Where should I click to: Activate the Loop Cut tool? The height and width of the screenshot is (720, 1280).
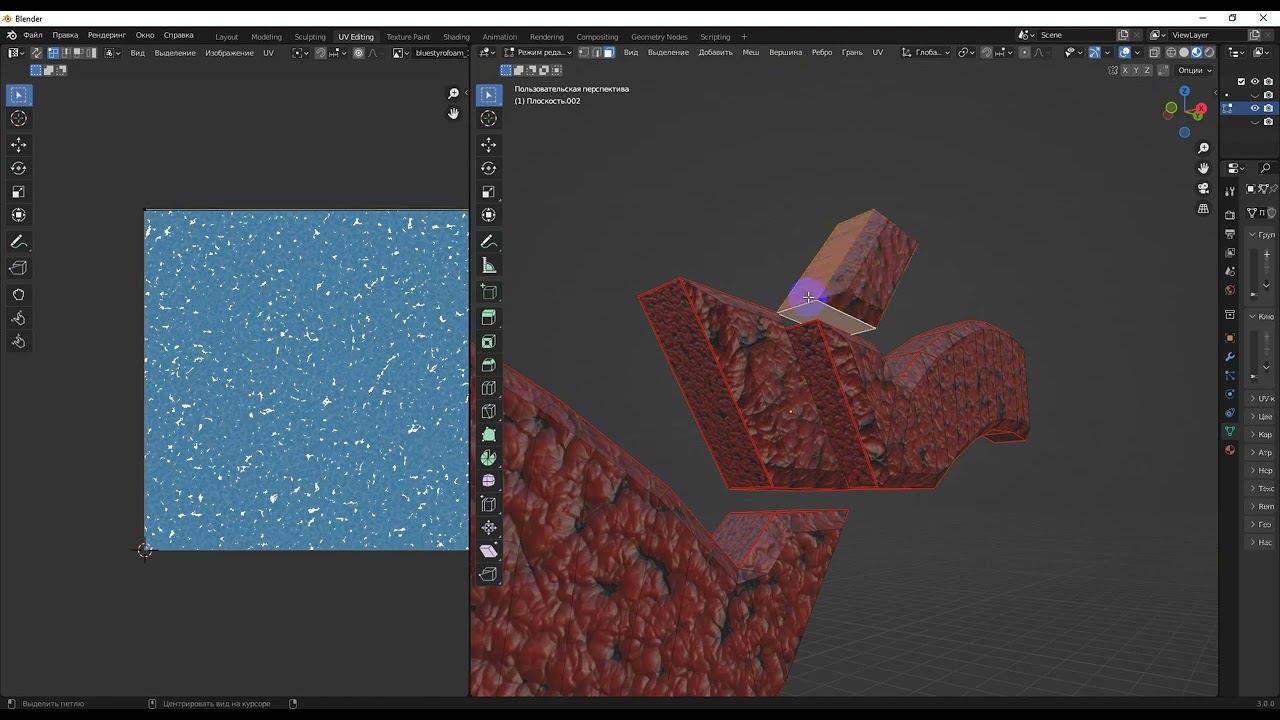click(489, 388)
